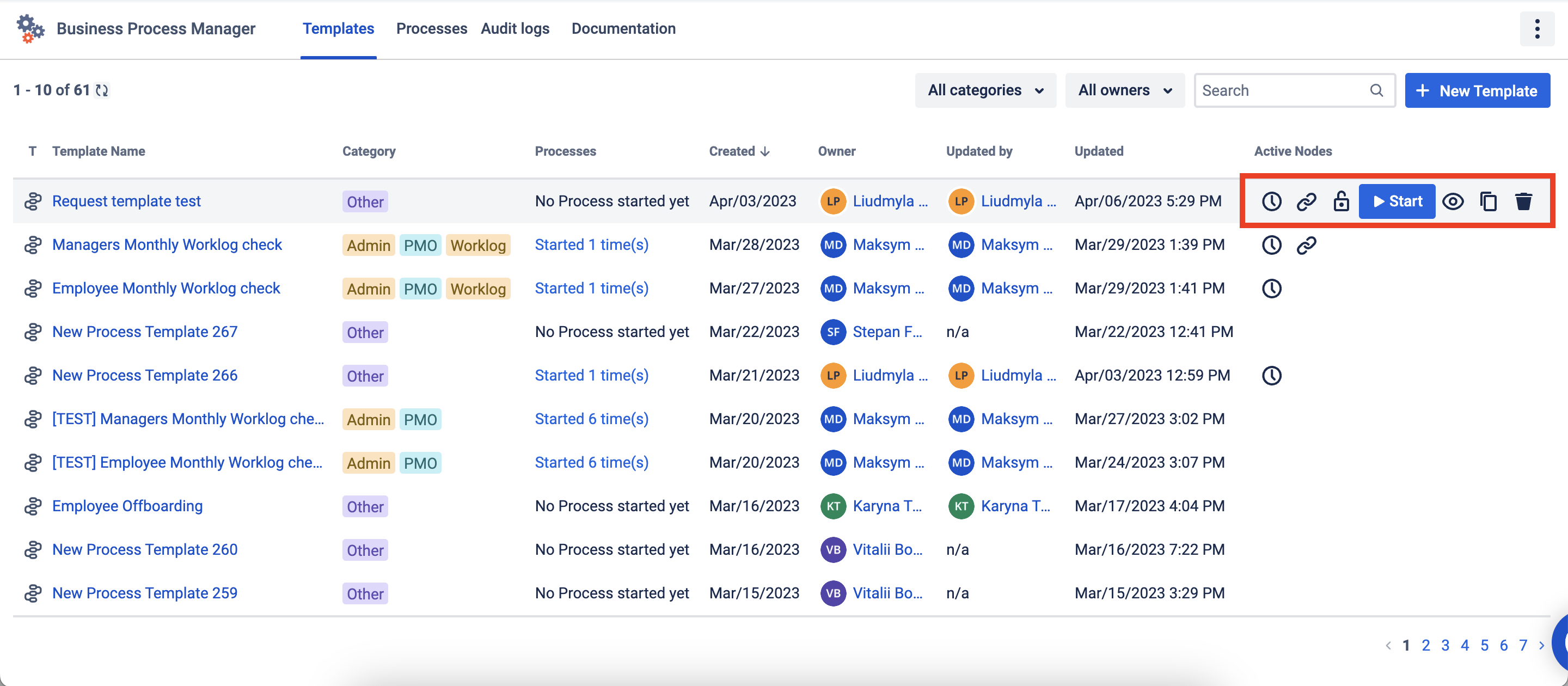Open the three-dot more options menu
1568x686 pixels.
[x=1536, y=29]
